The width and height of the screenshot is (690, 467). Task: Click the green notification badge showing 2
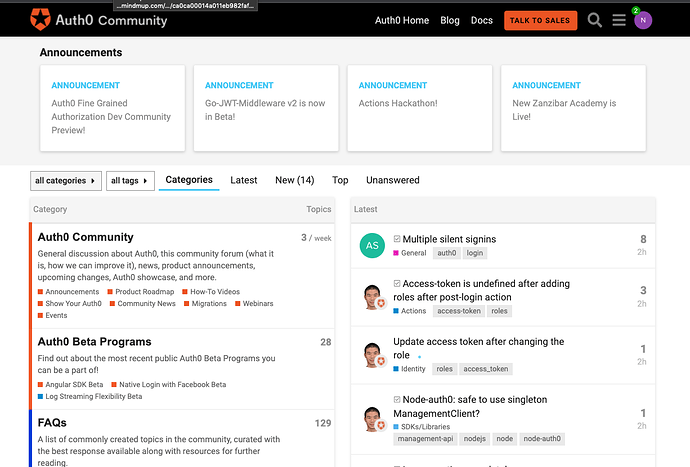(x=635, y=11)
